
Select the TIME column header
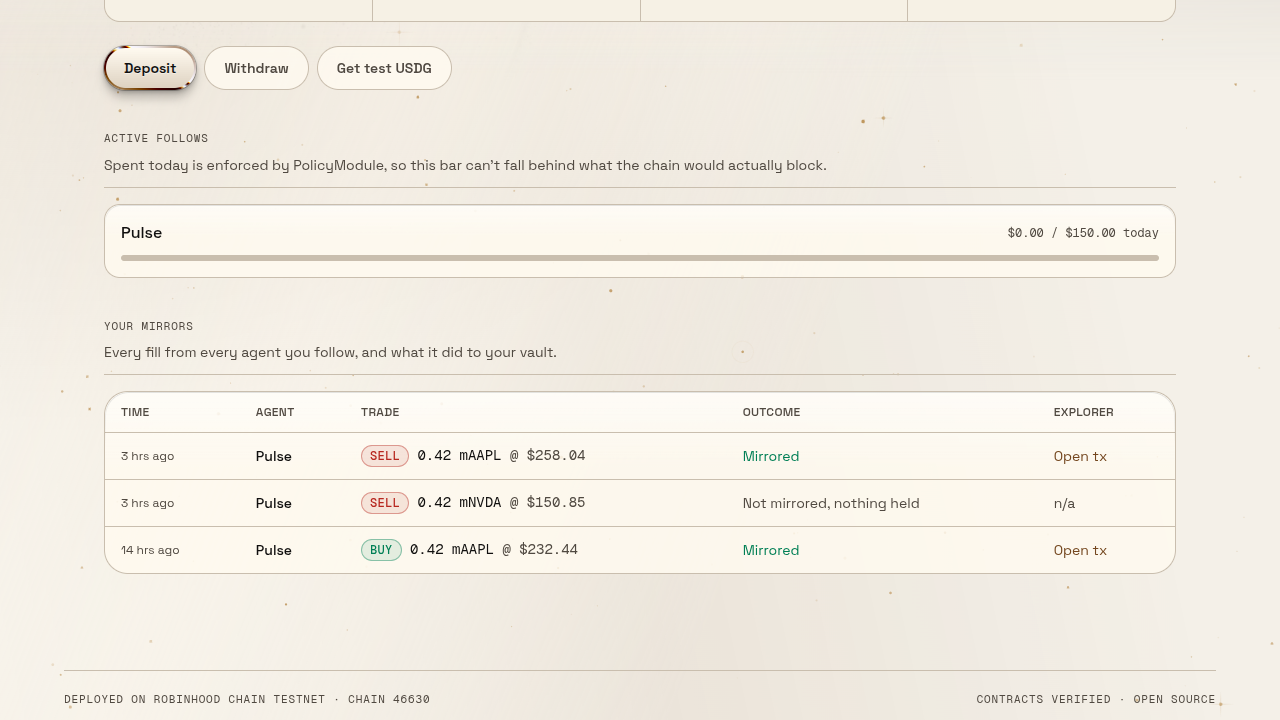point(135,412)
